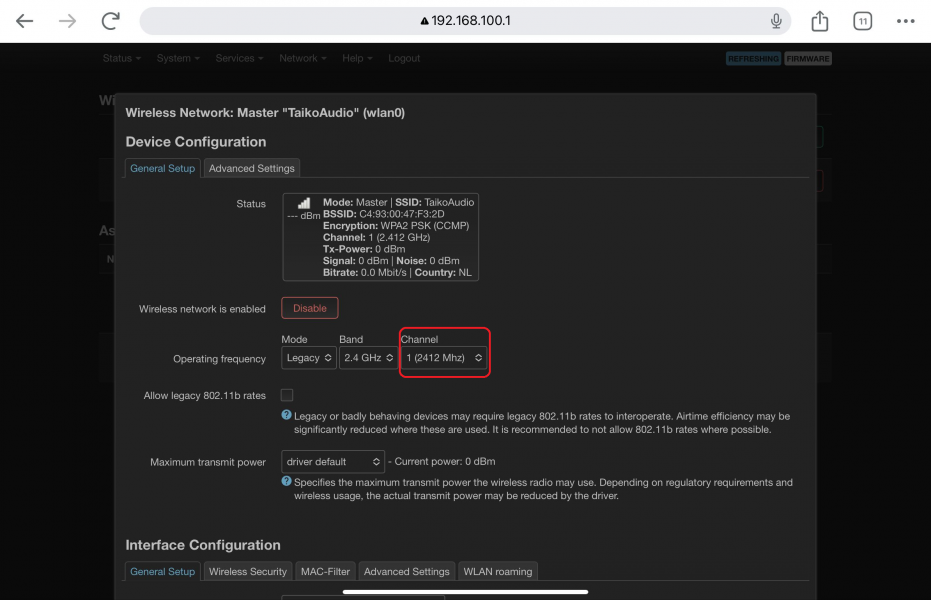
Task: Open the Mode dropdown set to Legacy
Action: tap(308, 357)
